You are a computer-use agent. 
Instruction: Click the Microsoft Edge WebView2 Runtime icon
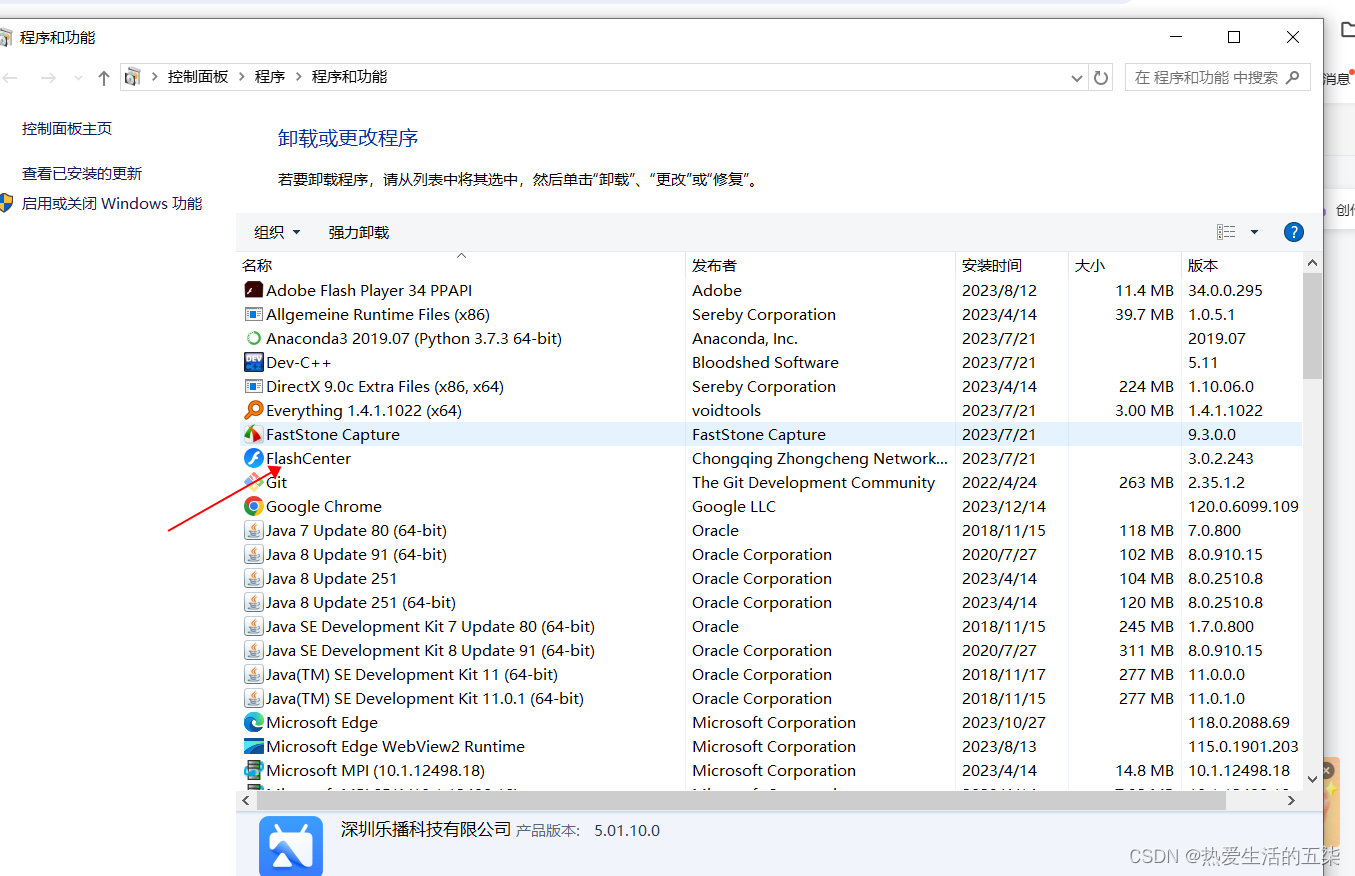[254, 746]
